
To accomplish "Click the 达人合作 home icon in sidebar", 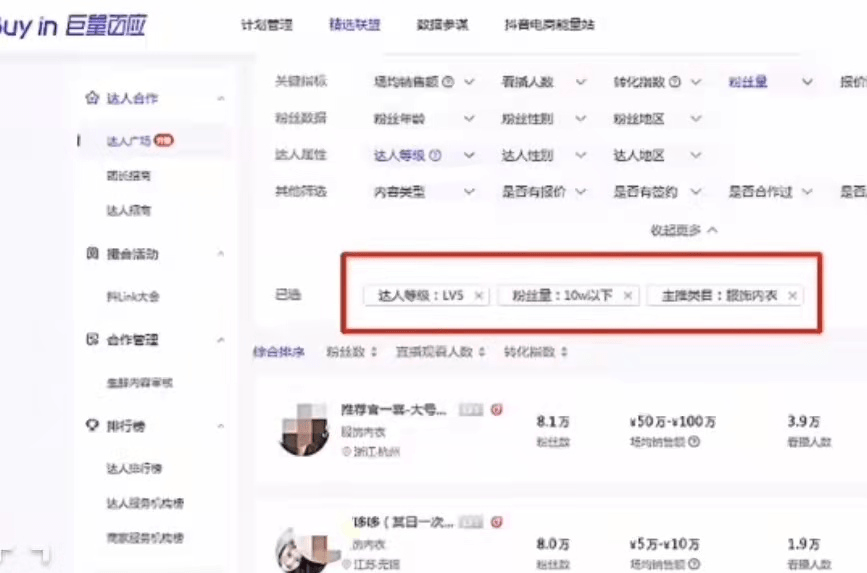I will 92,98.
